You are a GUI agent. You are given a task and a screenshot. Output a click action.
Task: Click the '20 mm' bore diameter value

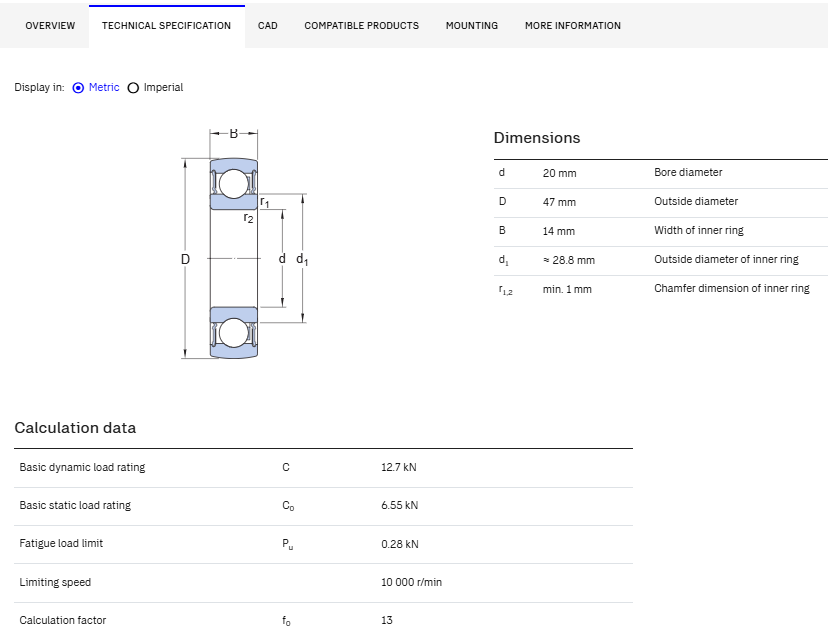(x=560, y=173)
